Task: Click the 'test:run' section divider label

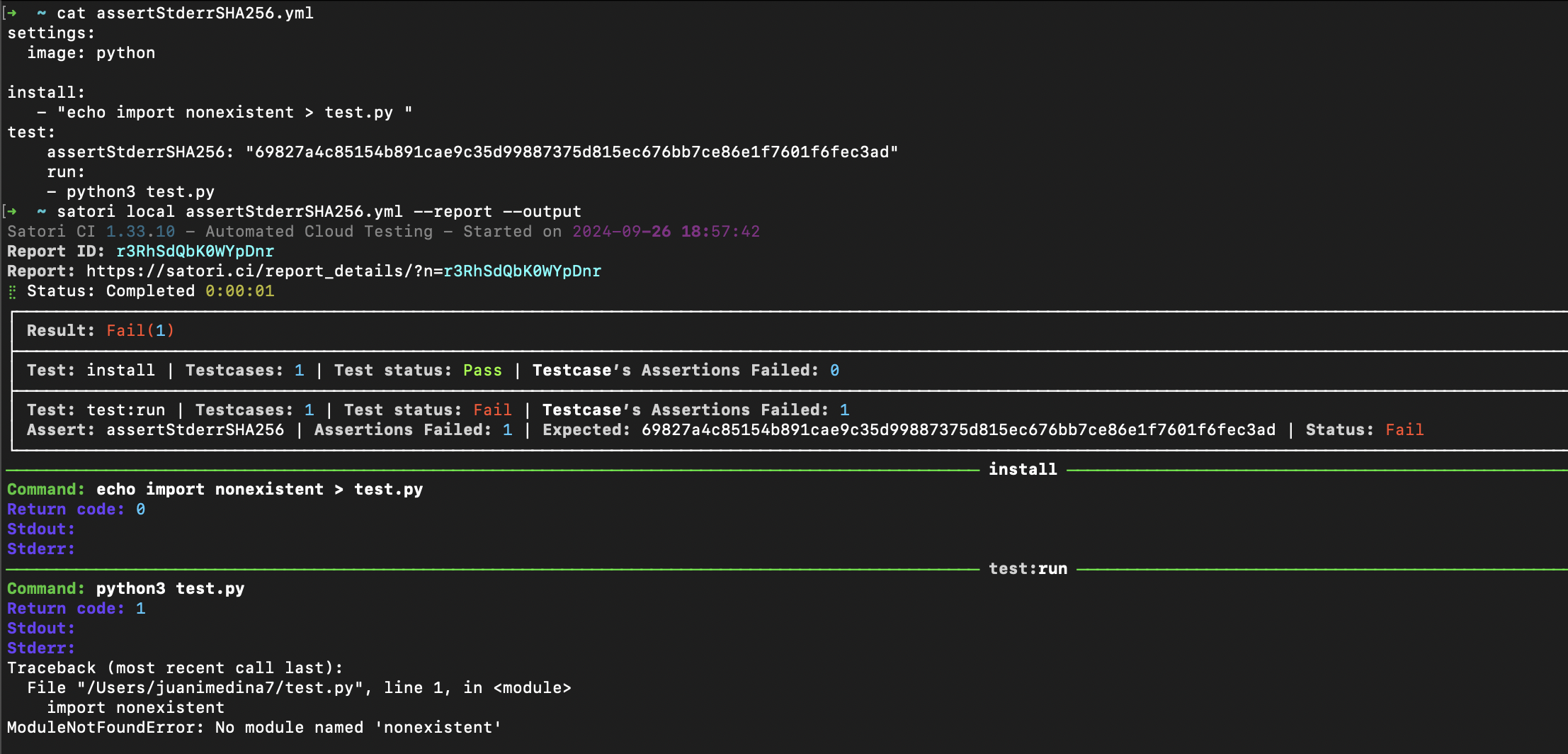Action: click(x=1028, y=569)
